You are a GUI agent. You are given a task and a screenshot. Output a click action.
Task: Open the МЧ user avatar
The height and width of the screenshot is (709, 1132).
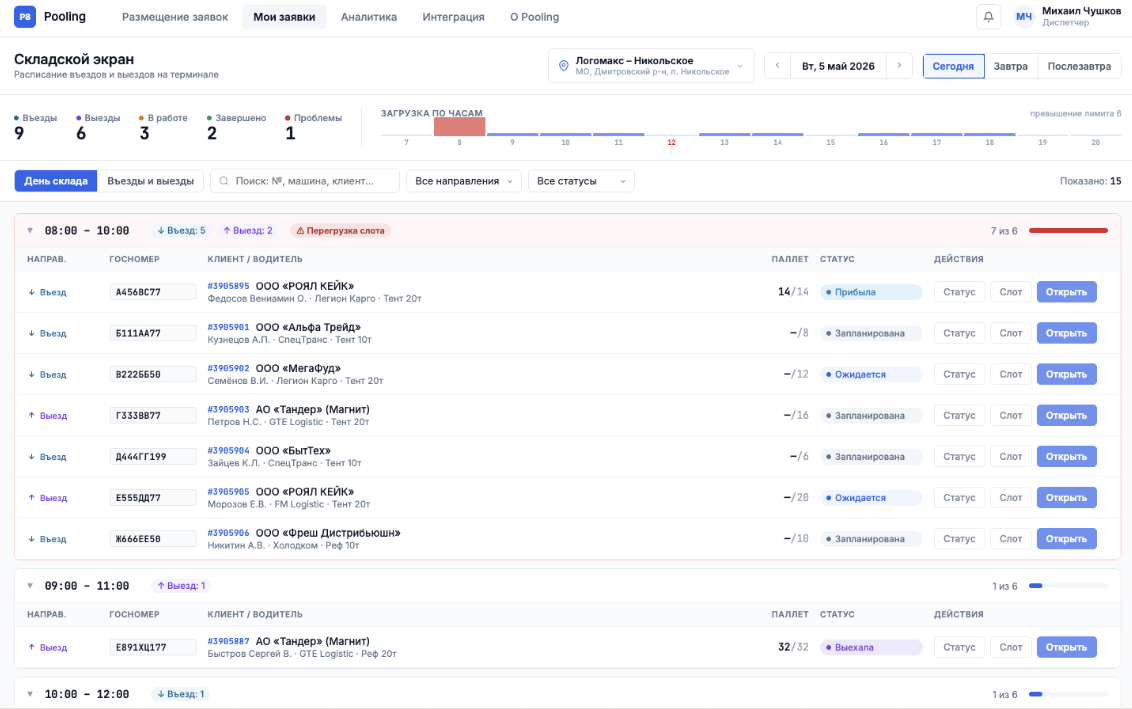point(1024,17)
